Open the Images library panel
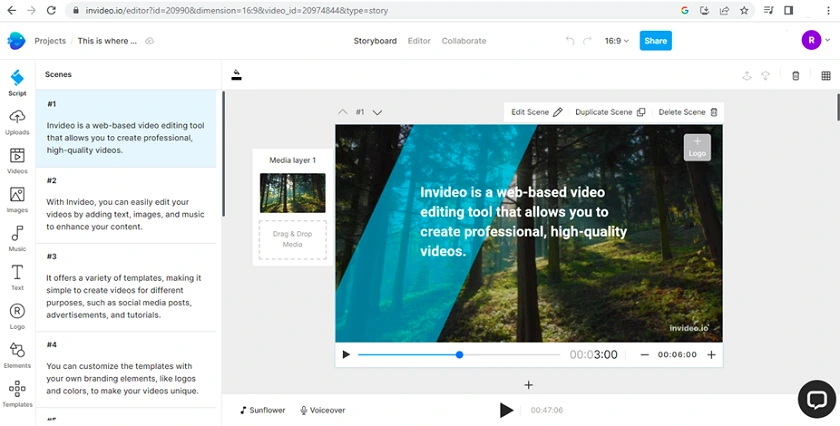This screenshot has width=840, height=426. coord(17,200)
